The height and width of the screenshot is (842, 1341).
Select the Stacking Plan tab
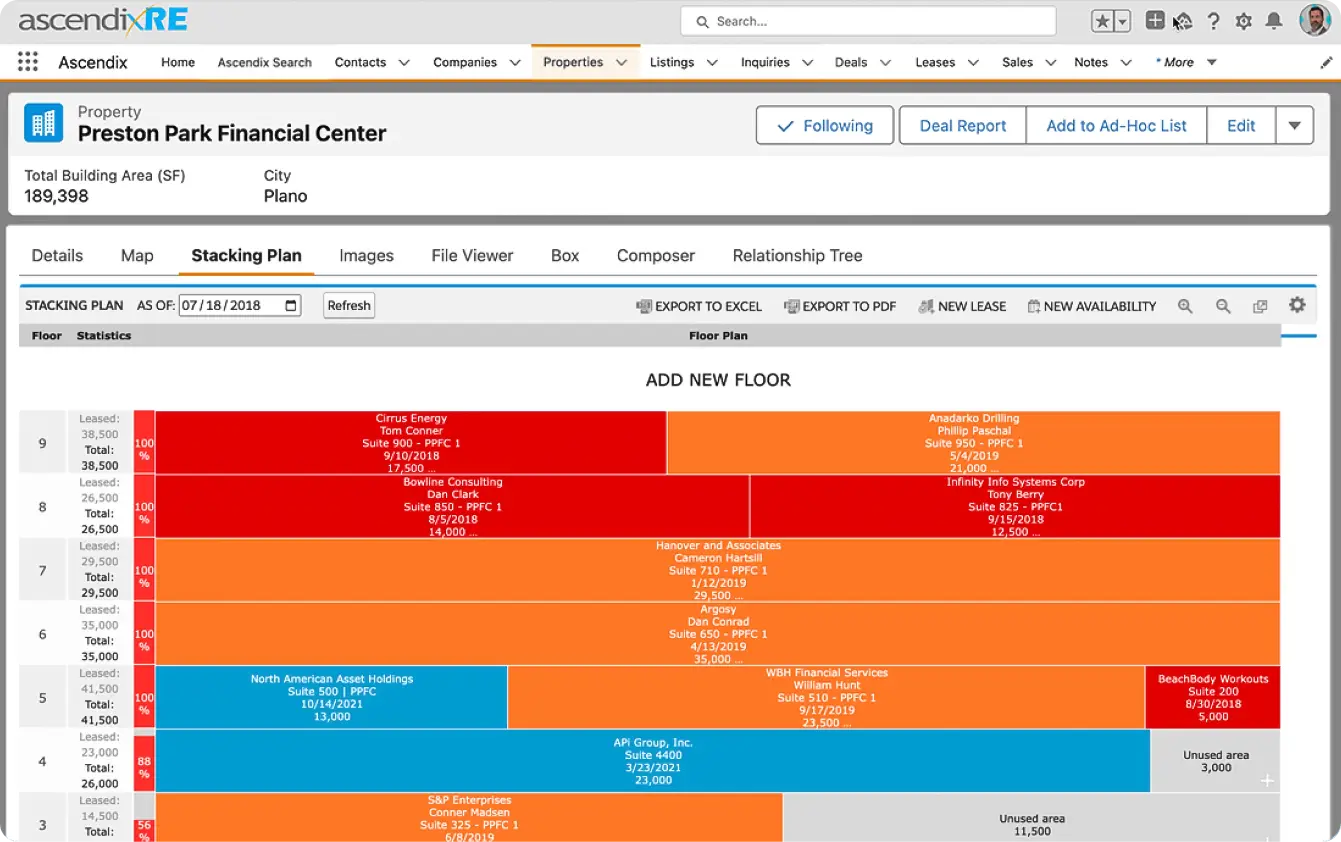click(x=246, y=255)
